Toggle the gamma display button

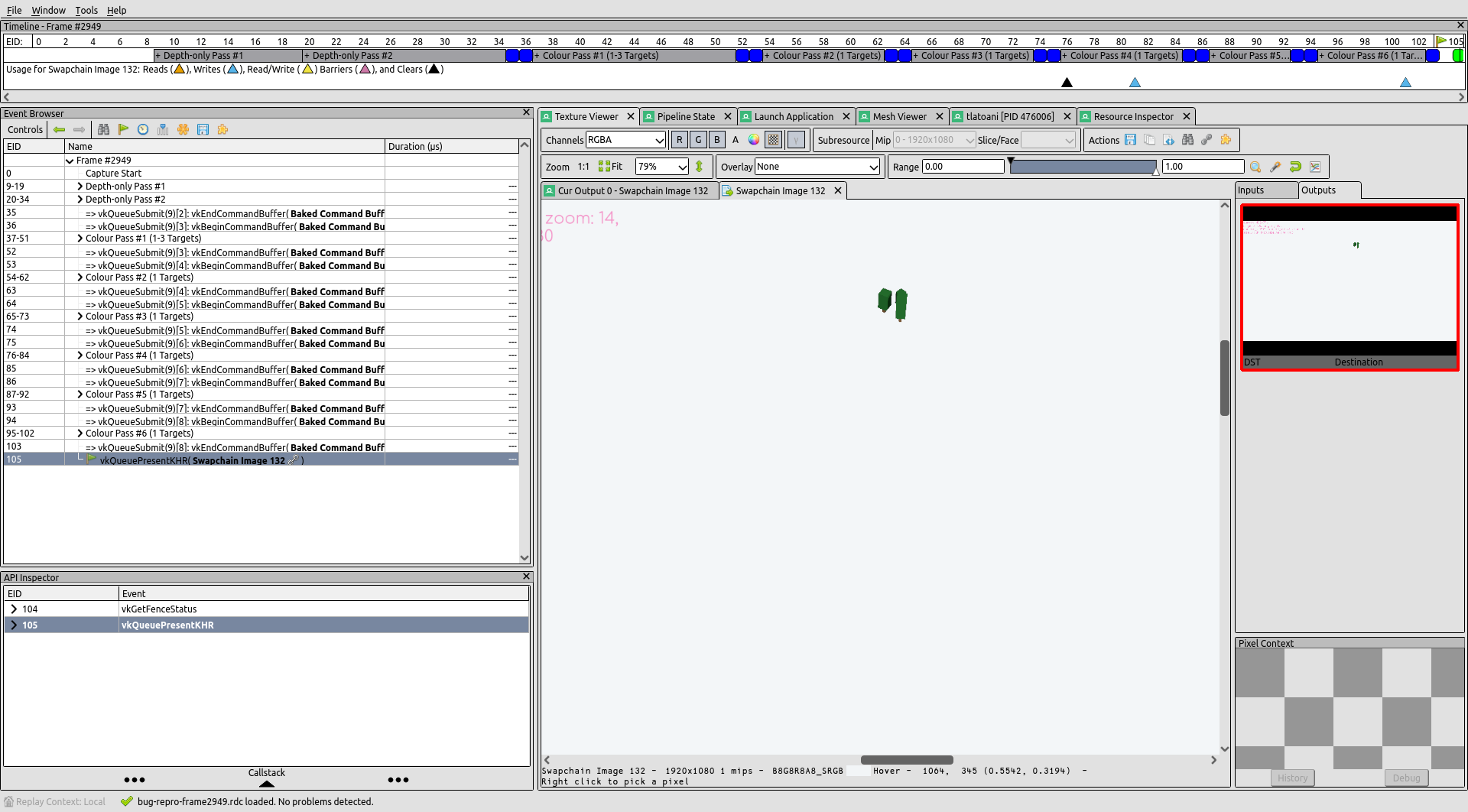click(796, 140)
